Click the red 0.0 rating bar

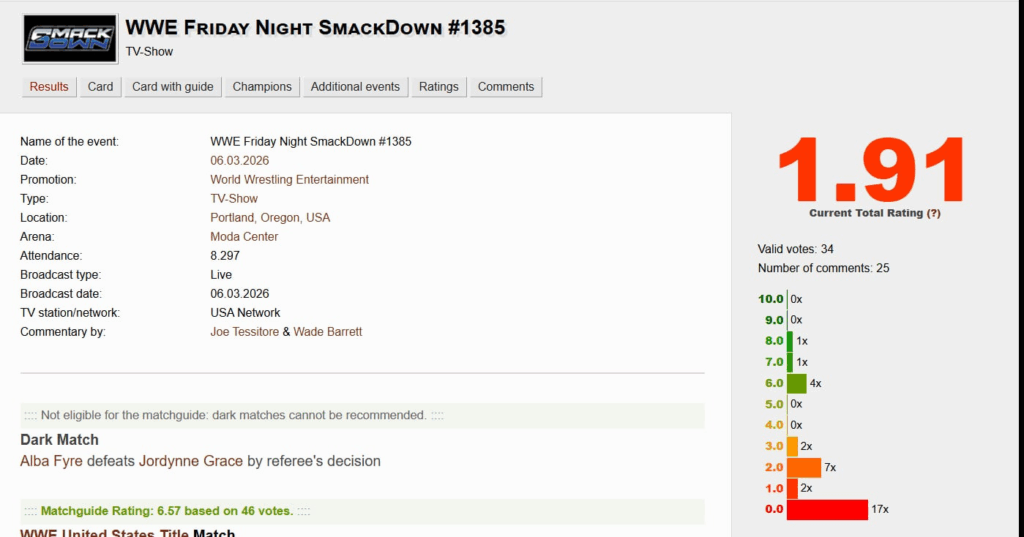[826, 510]
